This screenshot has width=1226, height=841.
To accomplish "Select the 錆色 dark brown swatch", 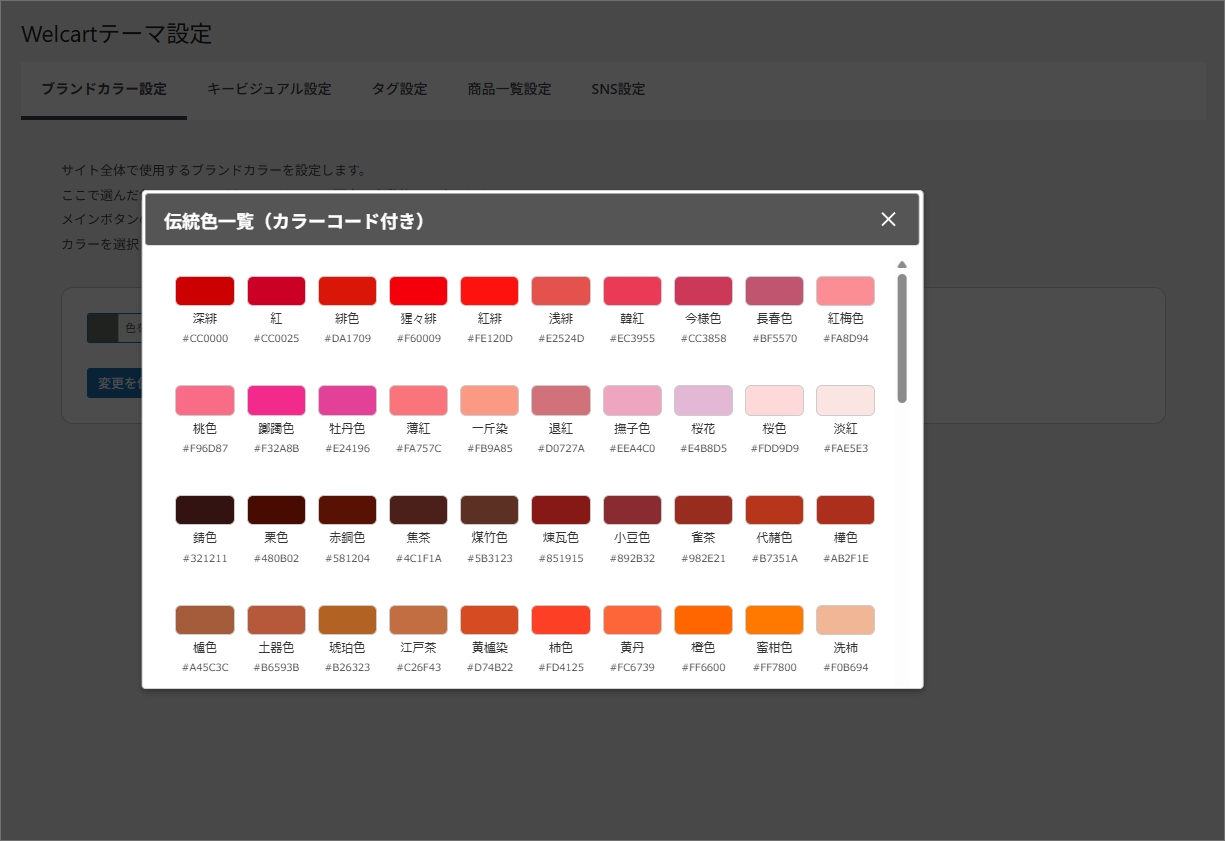I will 204,509.
